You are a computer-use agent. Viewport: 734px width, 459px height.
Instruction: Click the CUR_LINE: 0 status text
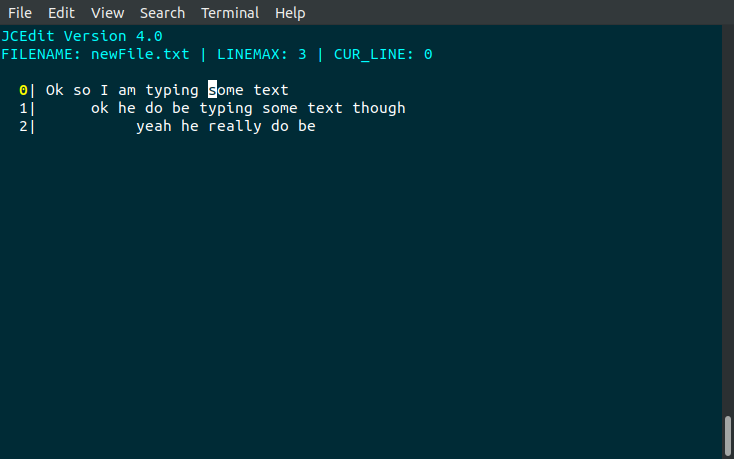coord(383,54)
